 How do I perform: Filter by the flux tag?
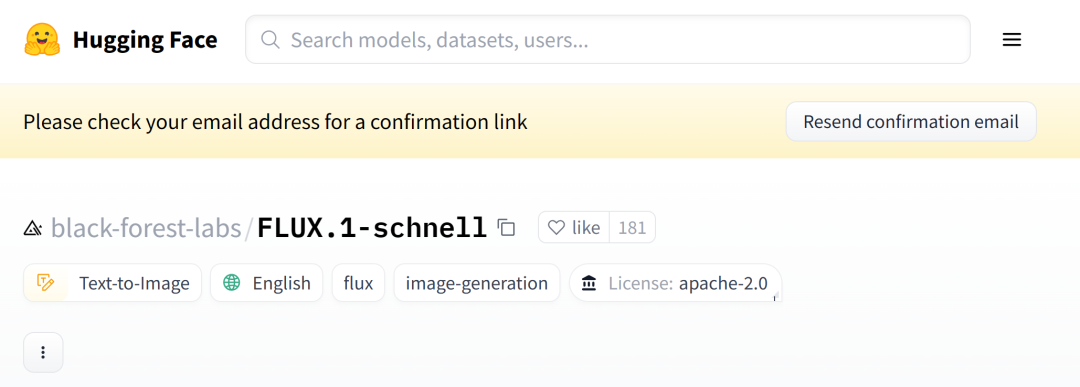point(358,283)
